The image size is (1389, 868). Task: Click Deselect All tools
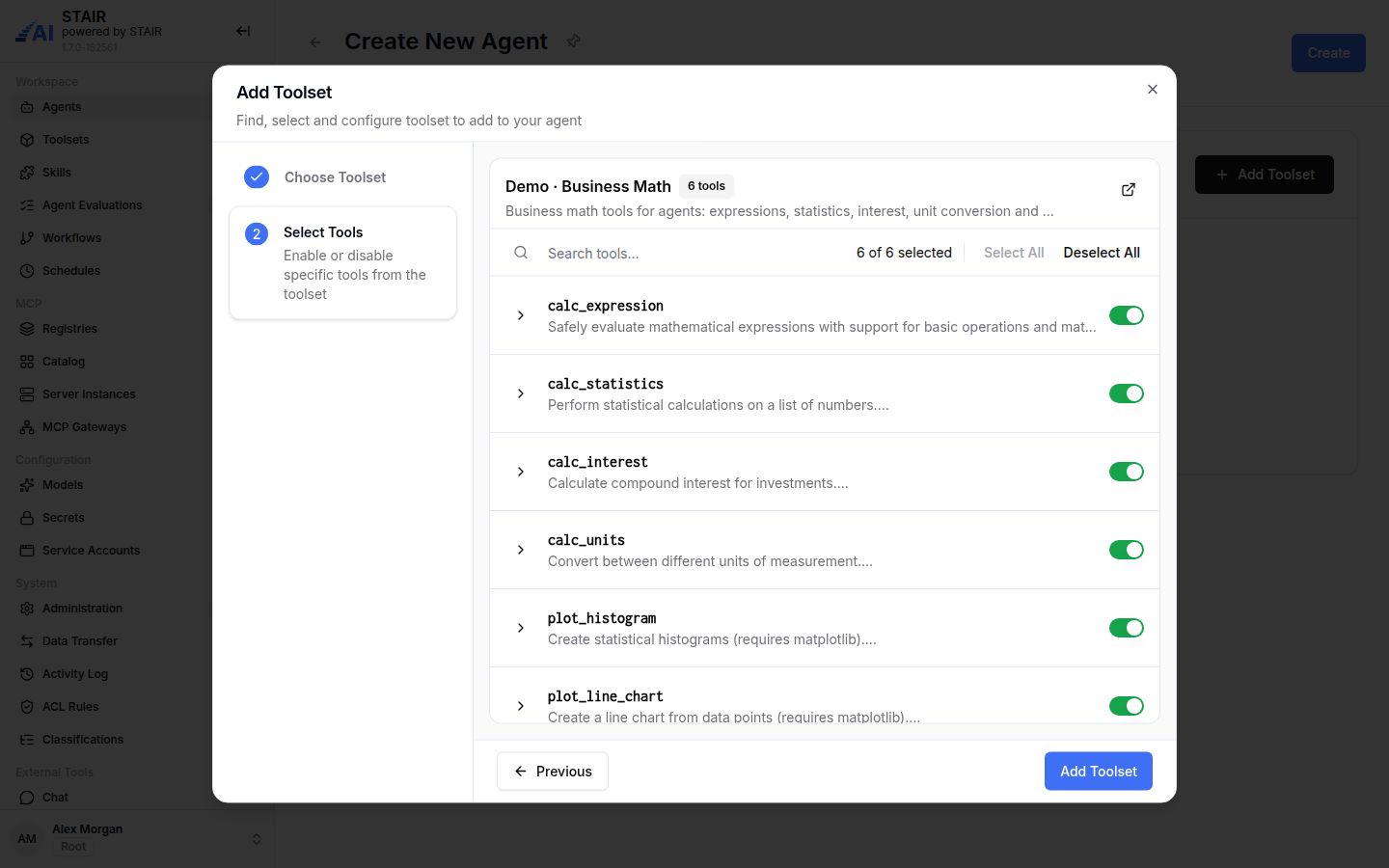(x=1102, y=253)
